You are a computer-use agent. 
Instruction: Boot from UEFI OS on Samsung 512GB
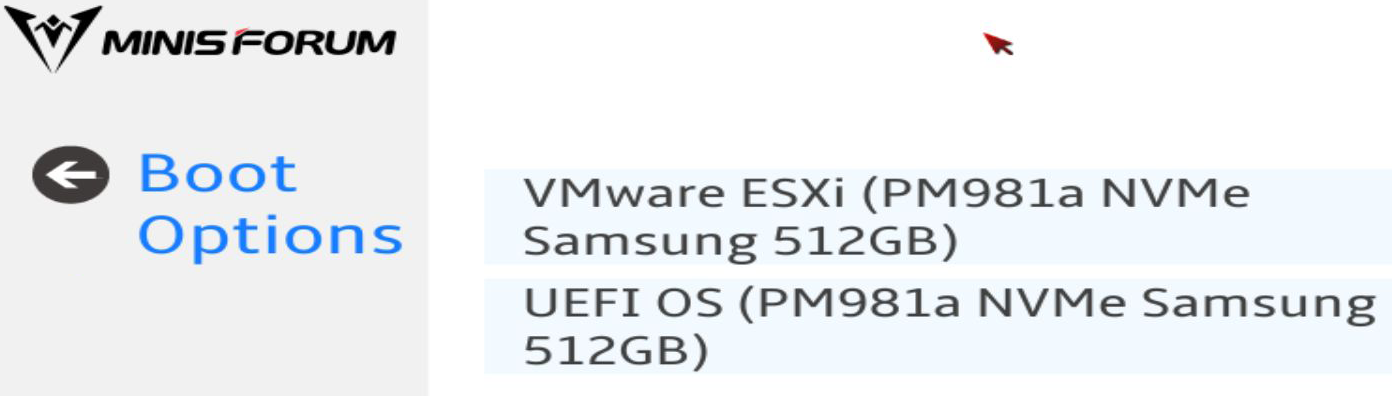pyautogui.click(x=937, y=326)
